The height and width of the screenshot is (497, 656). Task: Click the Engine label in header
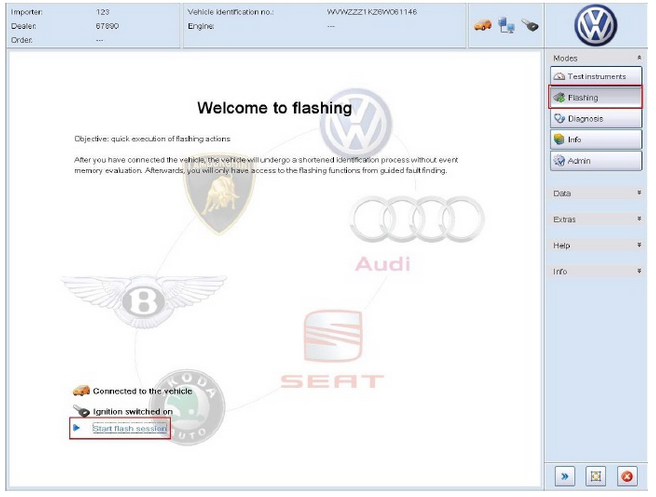coord(201,26)
